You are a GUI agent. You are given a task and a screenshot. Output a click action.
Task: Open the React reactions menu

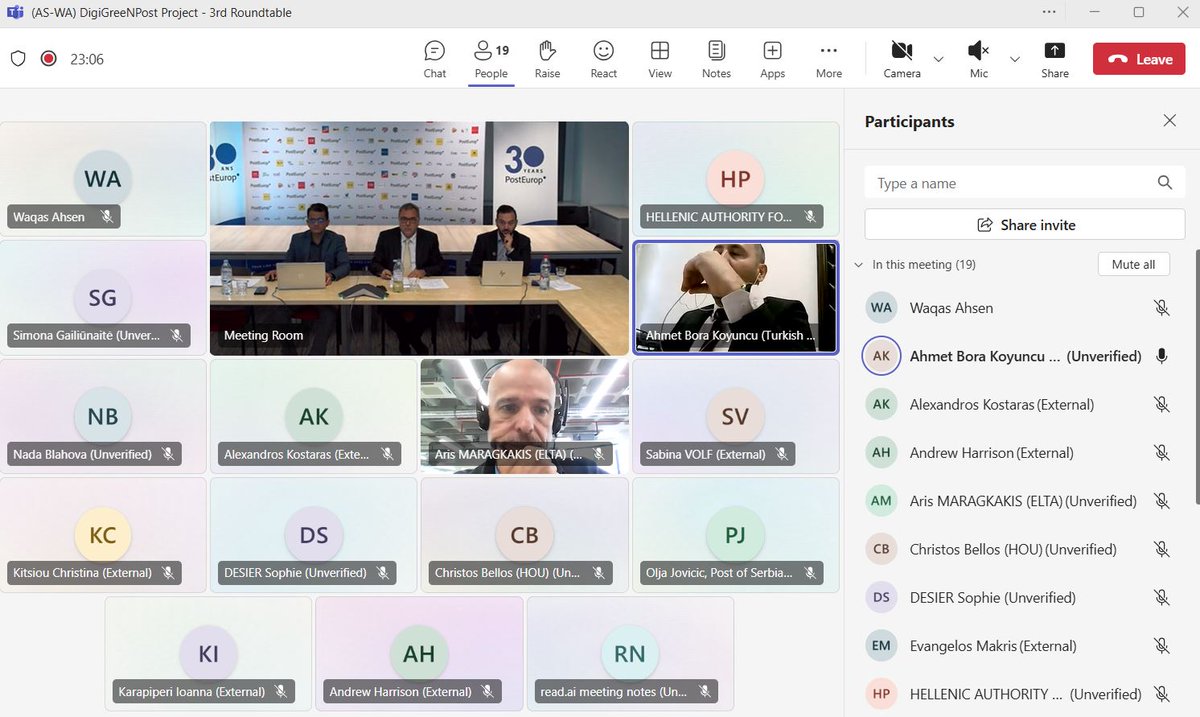coord(603,58)
